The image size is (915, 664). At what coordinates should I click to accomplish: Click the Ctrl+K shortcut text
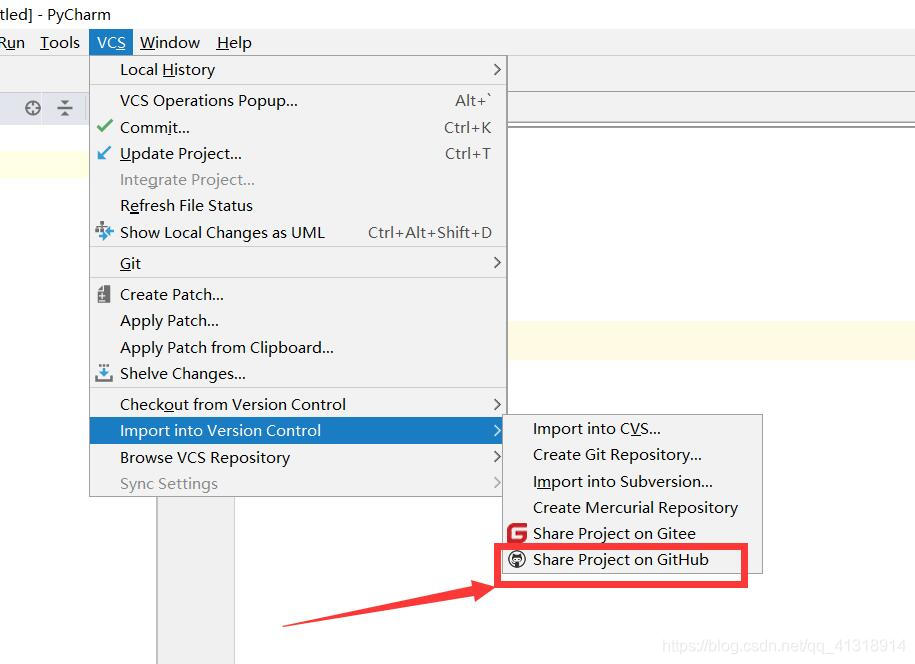[x=467, y=127]
